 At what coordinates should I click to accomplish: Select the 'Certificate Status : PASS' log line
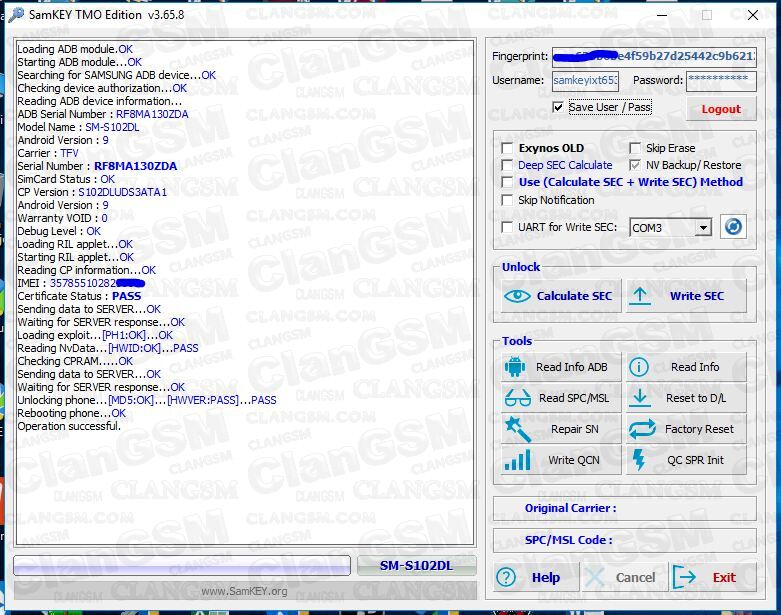click(x=79, y=296)
